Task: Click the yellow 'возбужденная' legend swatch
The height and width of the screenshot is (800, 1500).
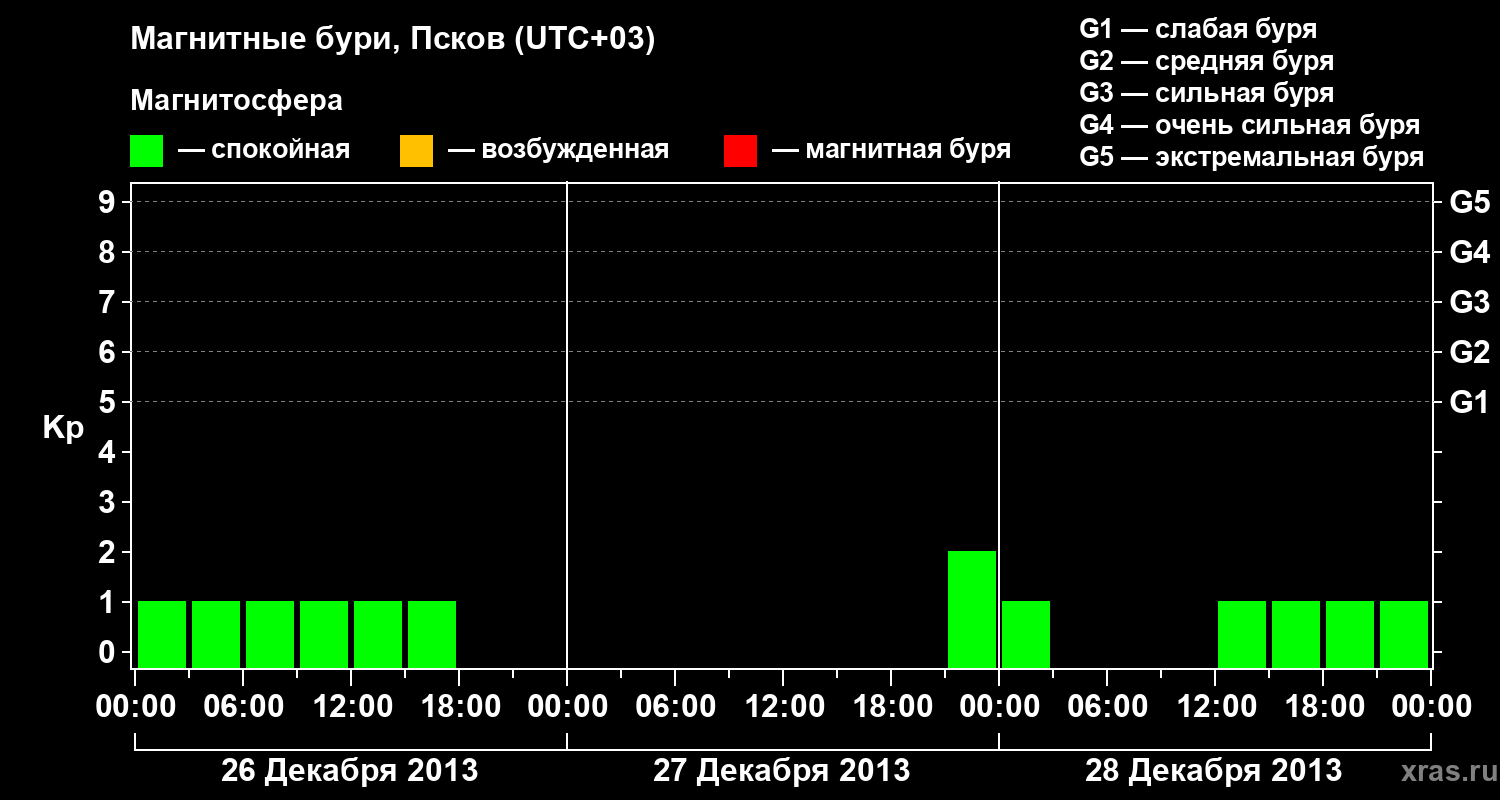Action: click(x=416, y=151)
